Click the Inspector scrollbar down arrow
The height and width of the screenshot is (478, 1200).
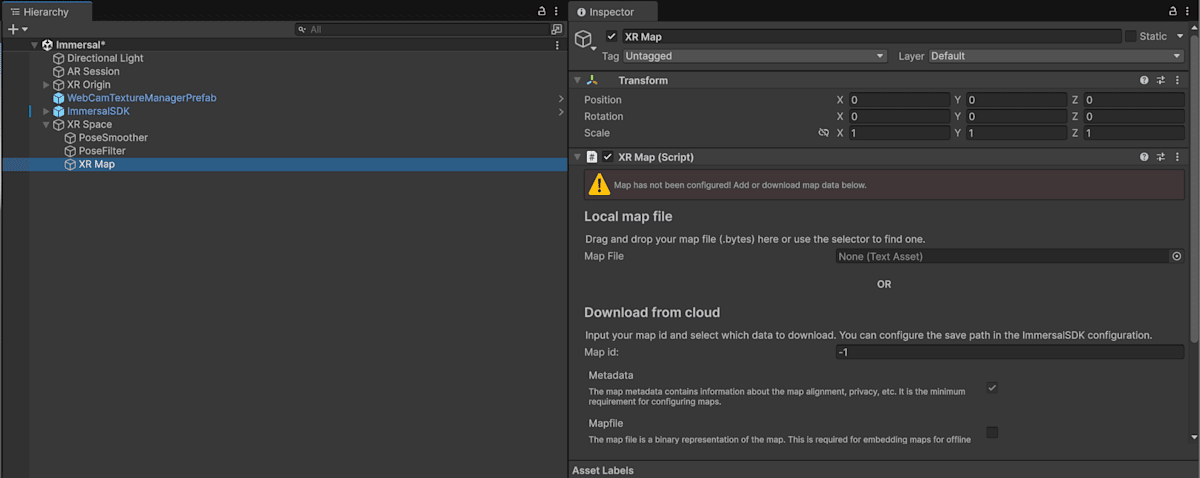coord(1194,437)
